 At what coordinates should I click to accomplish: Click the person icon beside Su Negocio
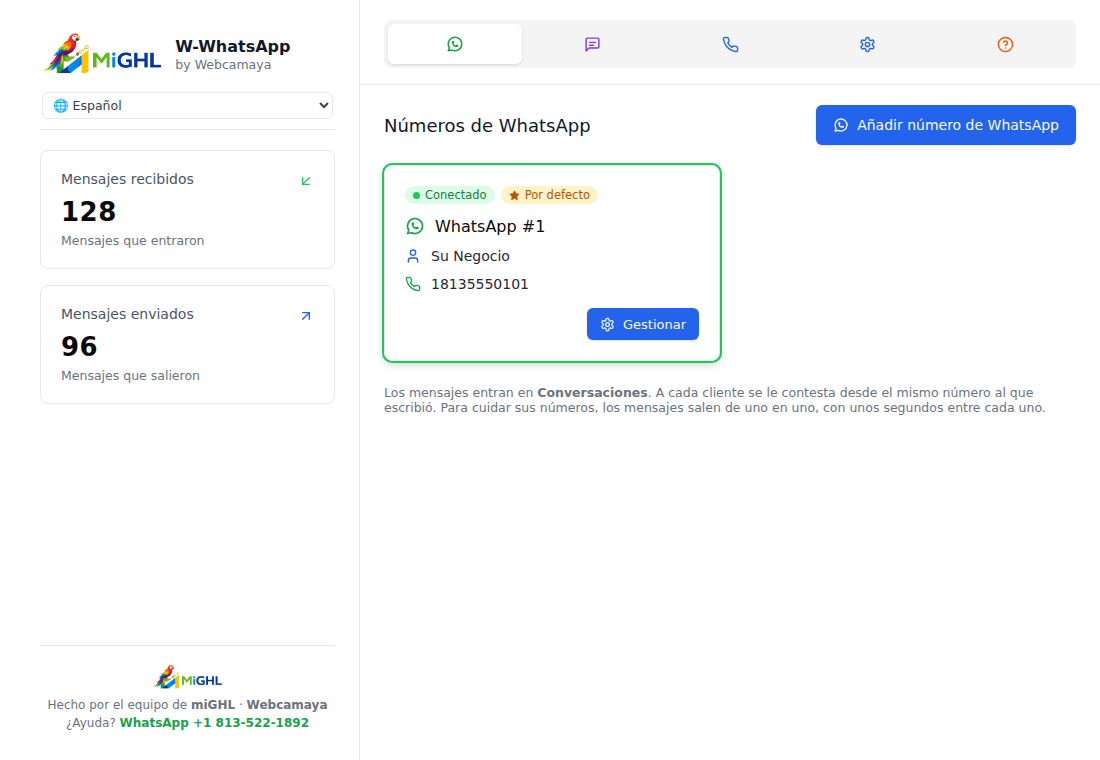point(413,256)
